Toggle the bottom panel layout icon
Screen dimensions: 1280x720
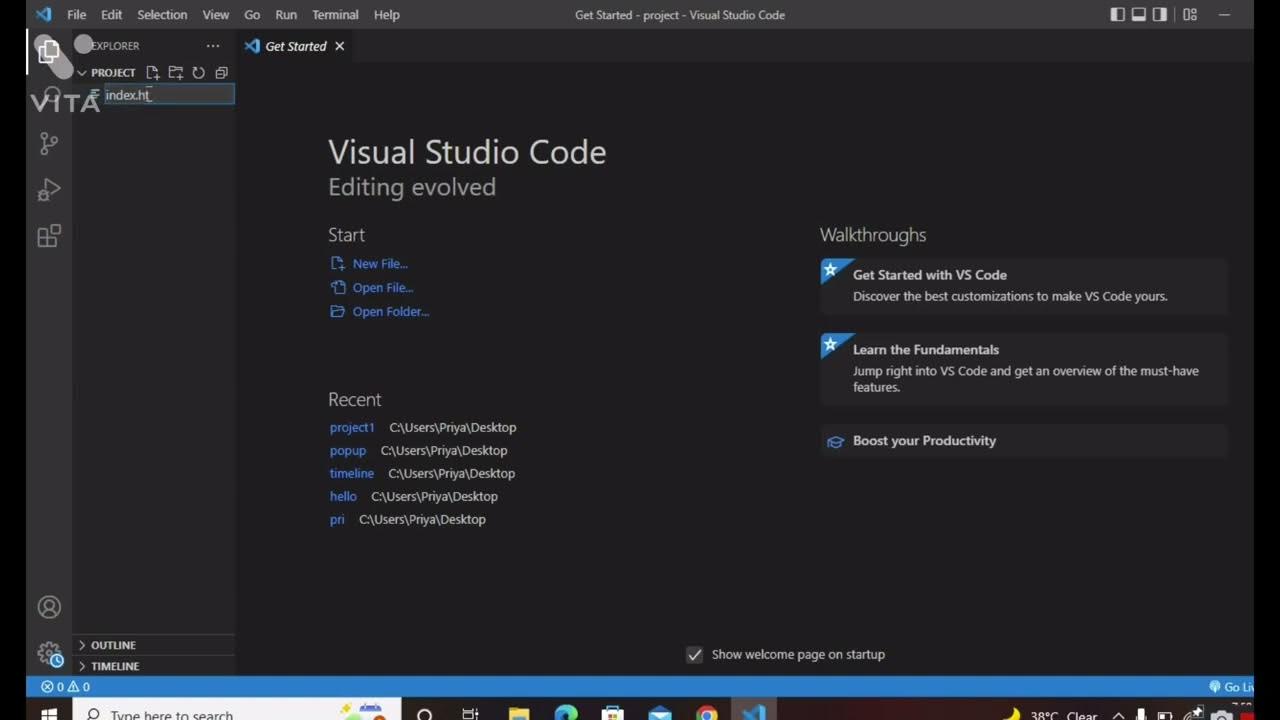pyautogui.click(x=1139, y=15)
